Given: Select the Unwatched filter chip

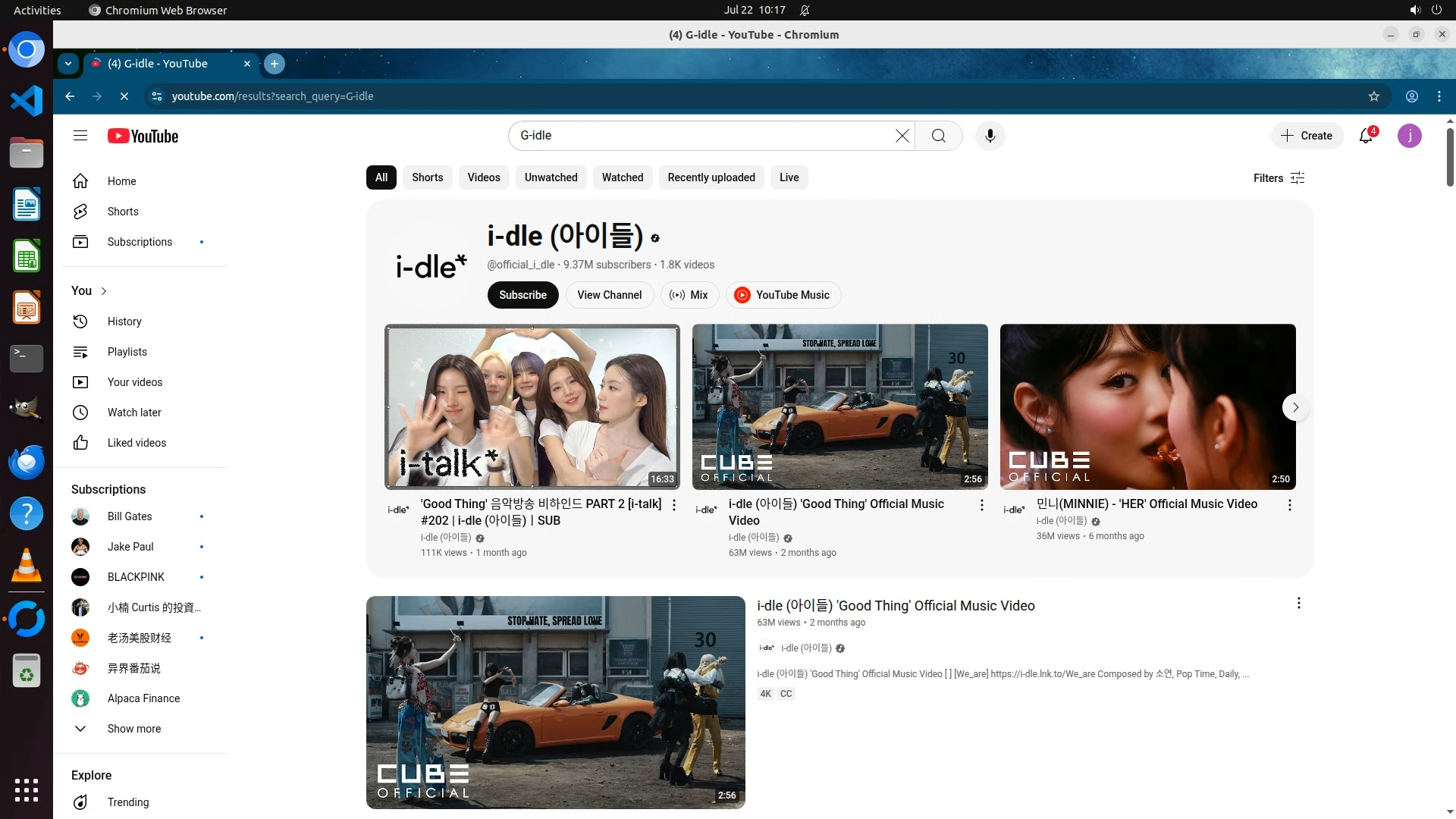Looking at the screenshot, I should [551, 177].
